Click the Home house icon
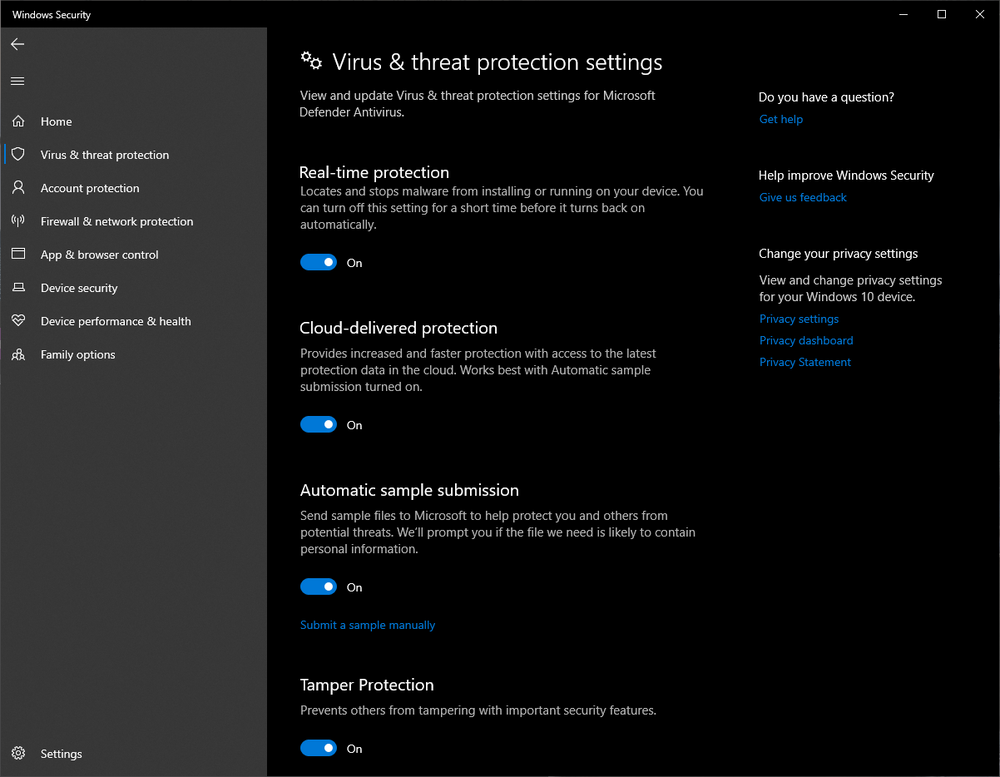This screenshot has width=1000, height=777. point(18,121)
